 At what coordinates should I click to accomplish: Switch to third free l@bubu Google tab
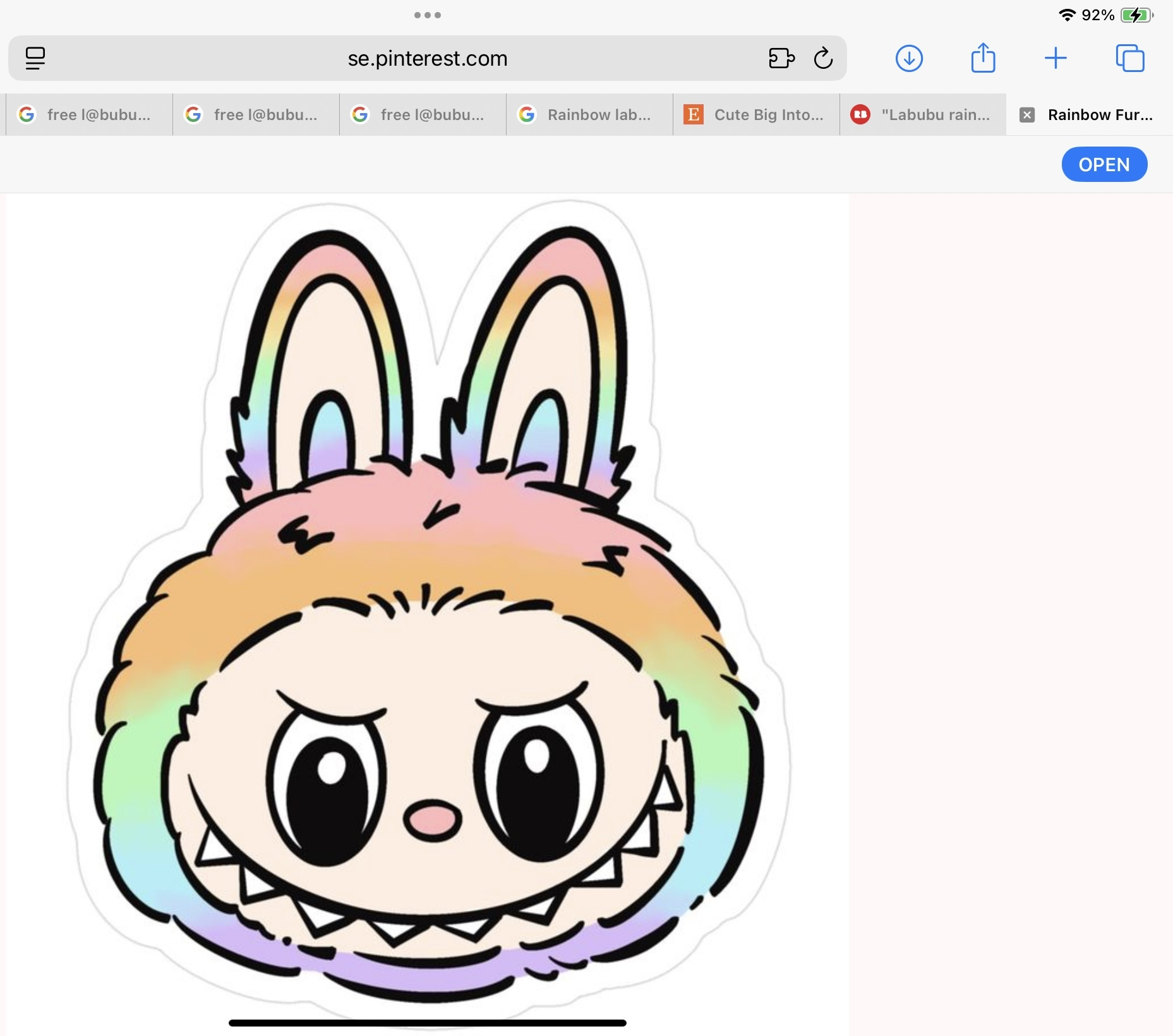(423, 115)
